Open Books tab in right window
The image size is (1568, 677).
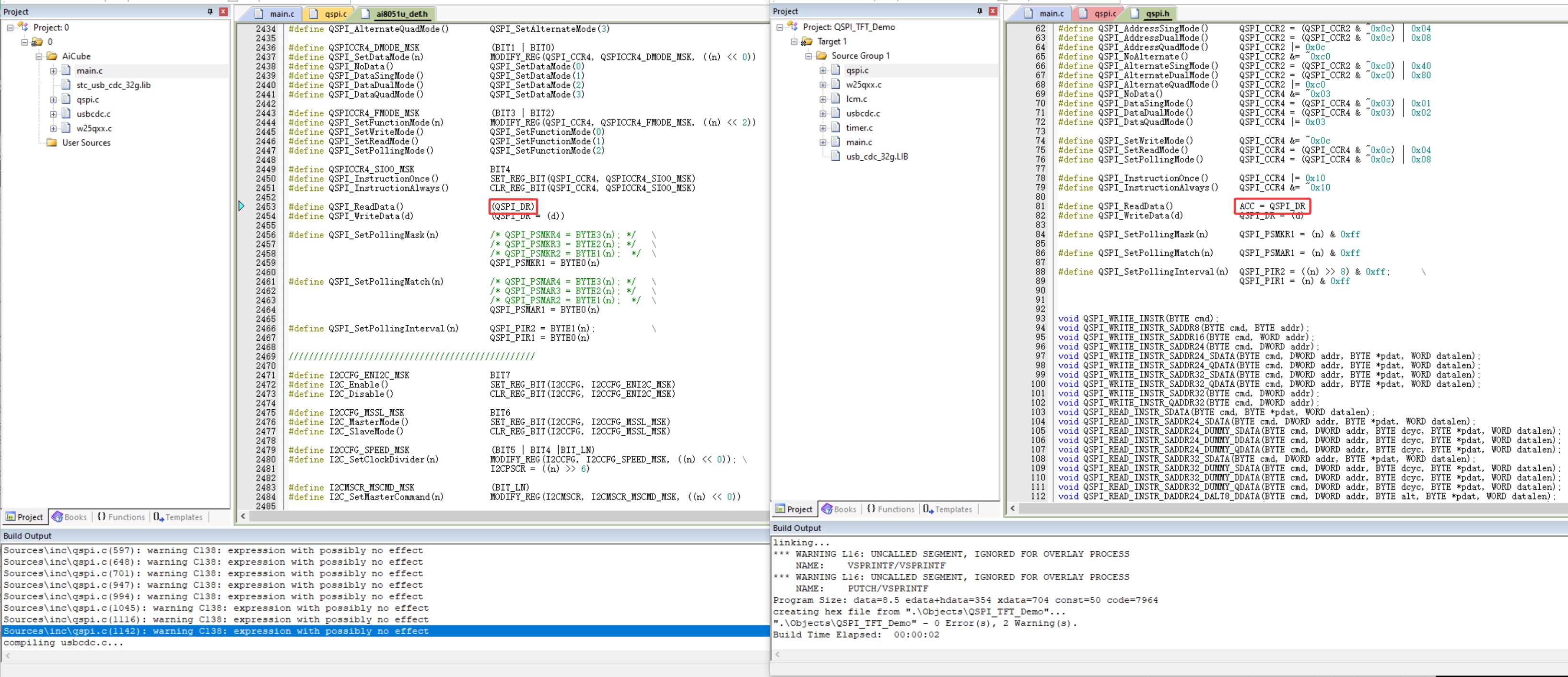tap(839, 509)
